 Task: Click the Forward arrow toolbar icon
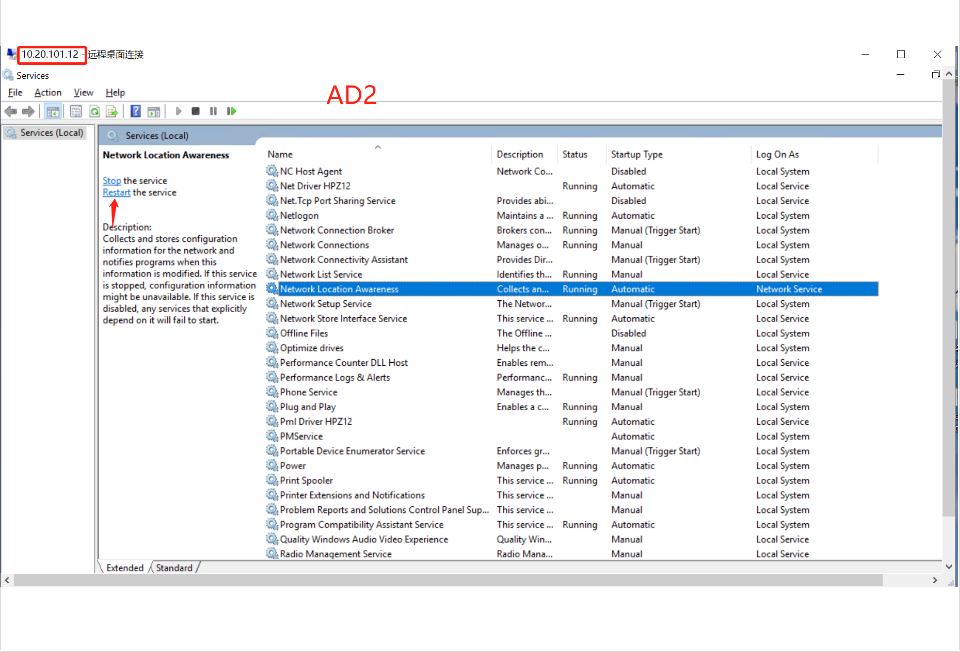(x=28, y=111)
